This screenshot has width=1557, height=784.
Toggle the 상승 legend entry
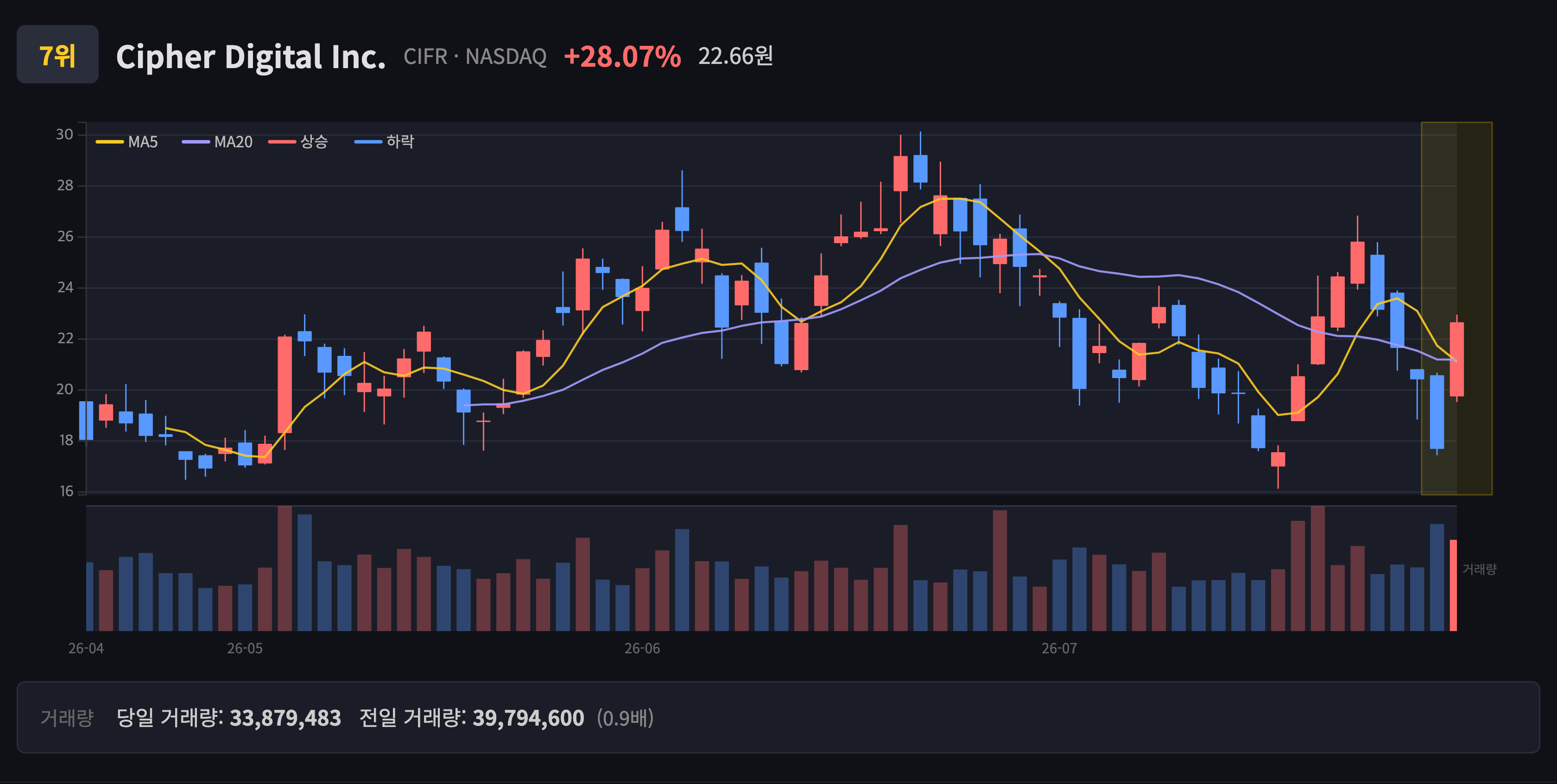[x=298, y=142]
